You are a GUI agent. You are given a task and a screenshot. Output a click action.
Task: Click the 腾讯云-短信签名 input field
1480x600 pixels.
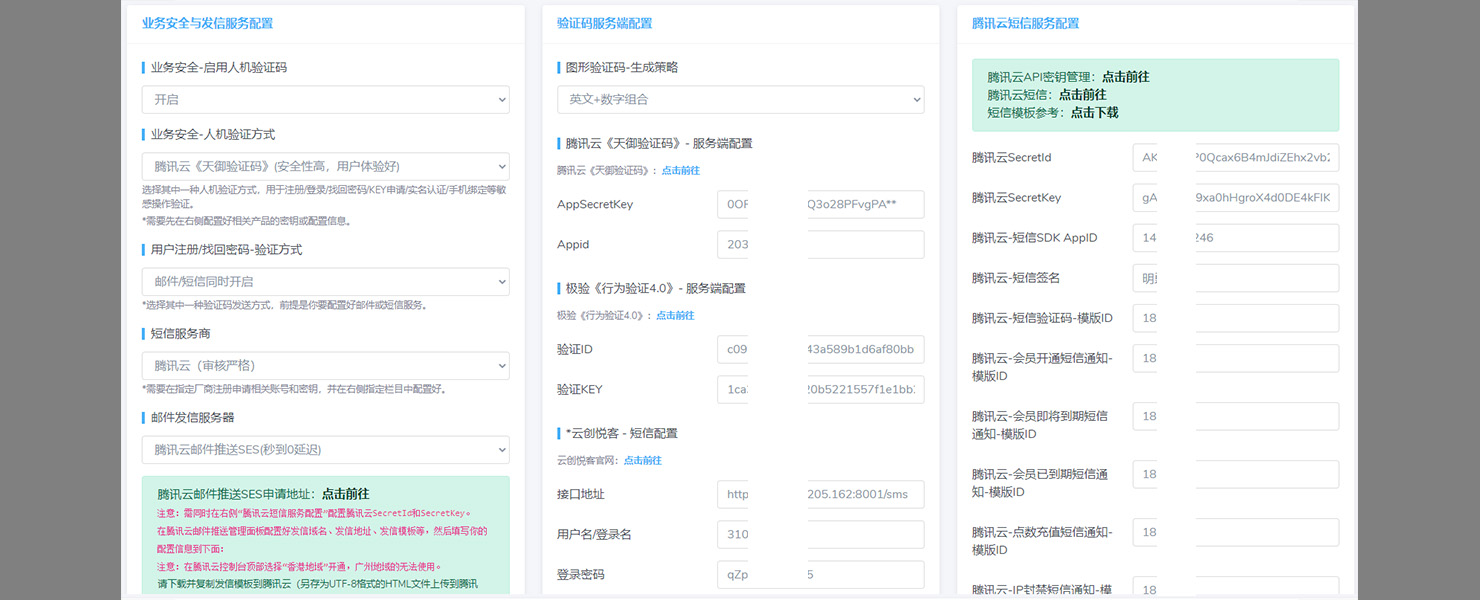pos(1235,278)
